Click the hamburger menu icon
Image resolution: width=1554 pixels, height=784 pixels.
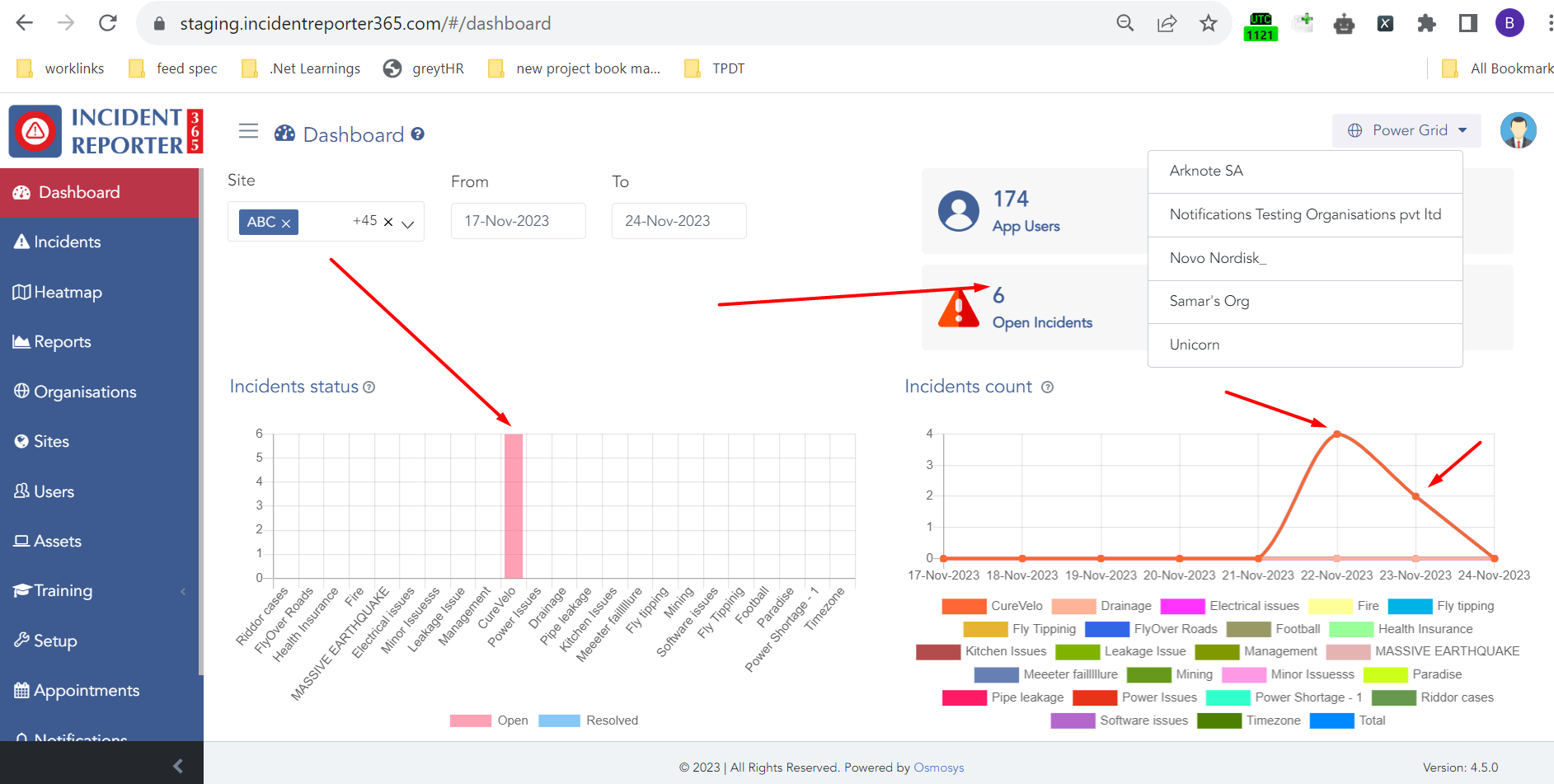point(248,131)
